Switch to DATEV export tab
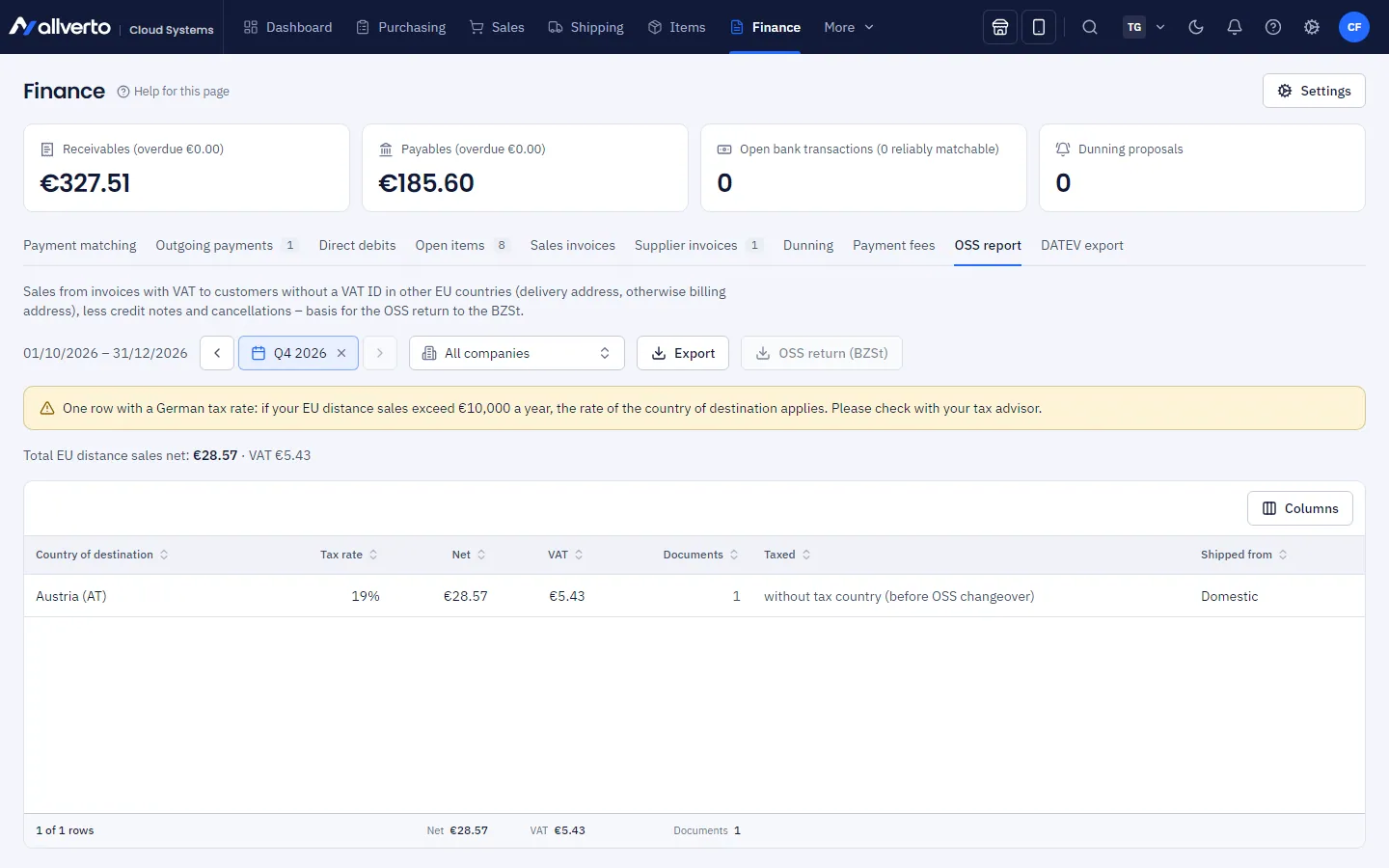The image size is (1389, 868). (x=1082, y=245)
